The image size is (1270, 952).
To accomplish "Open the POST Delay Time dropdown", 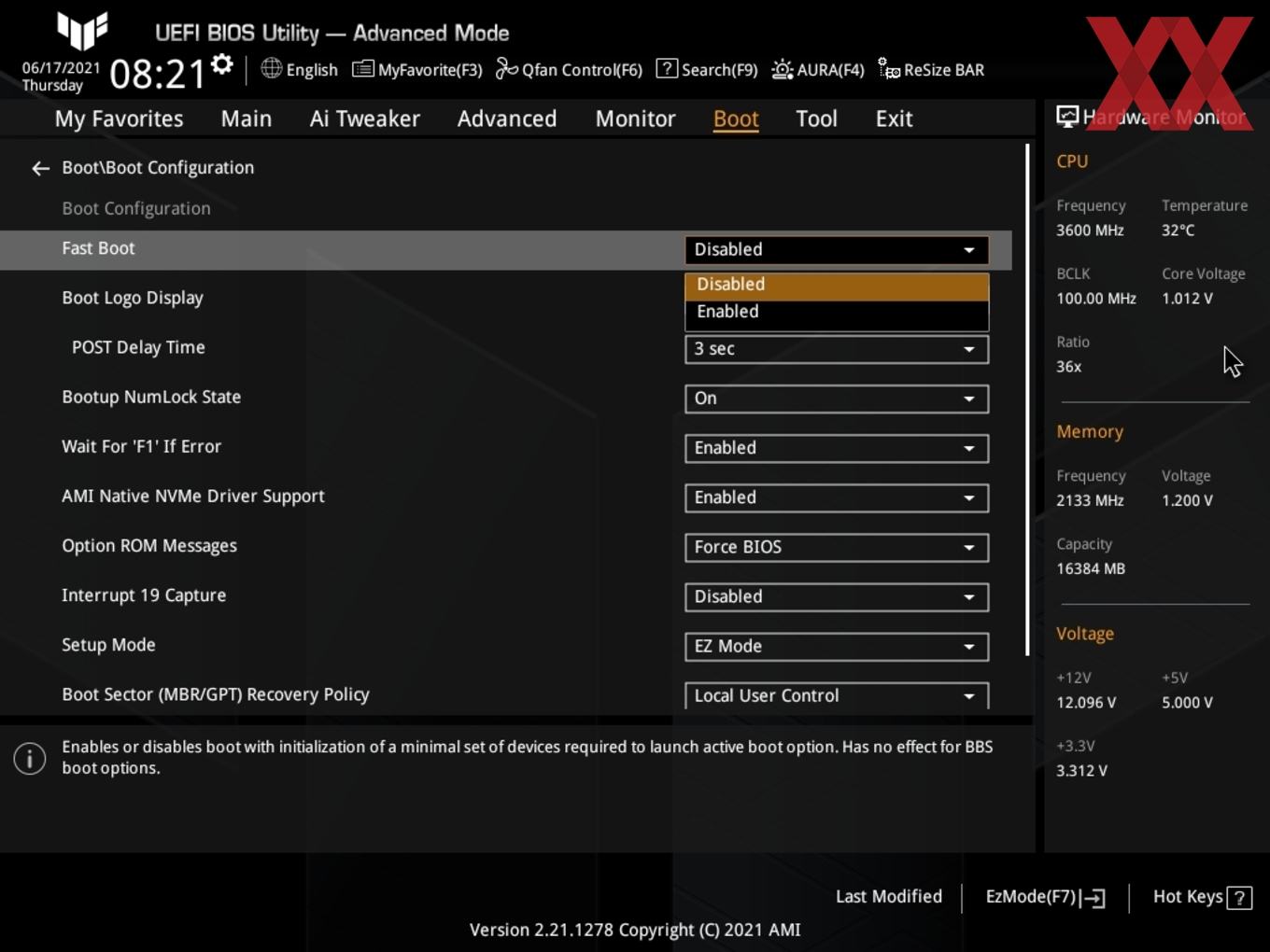I will coord(837,349).
